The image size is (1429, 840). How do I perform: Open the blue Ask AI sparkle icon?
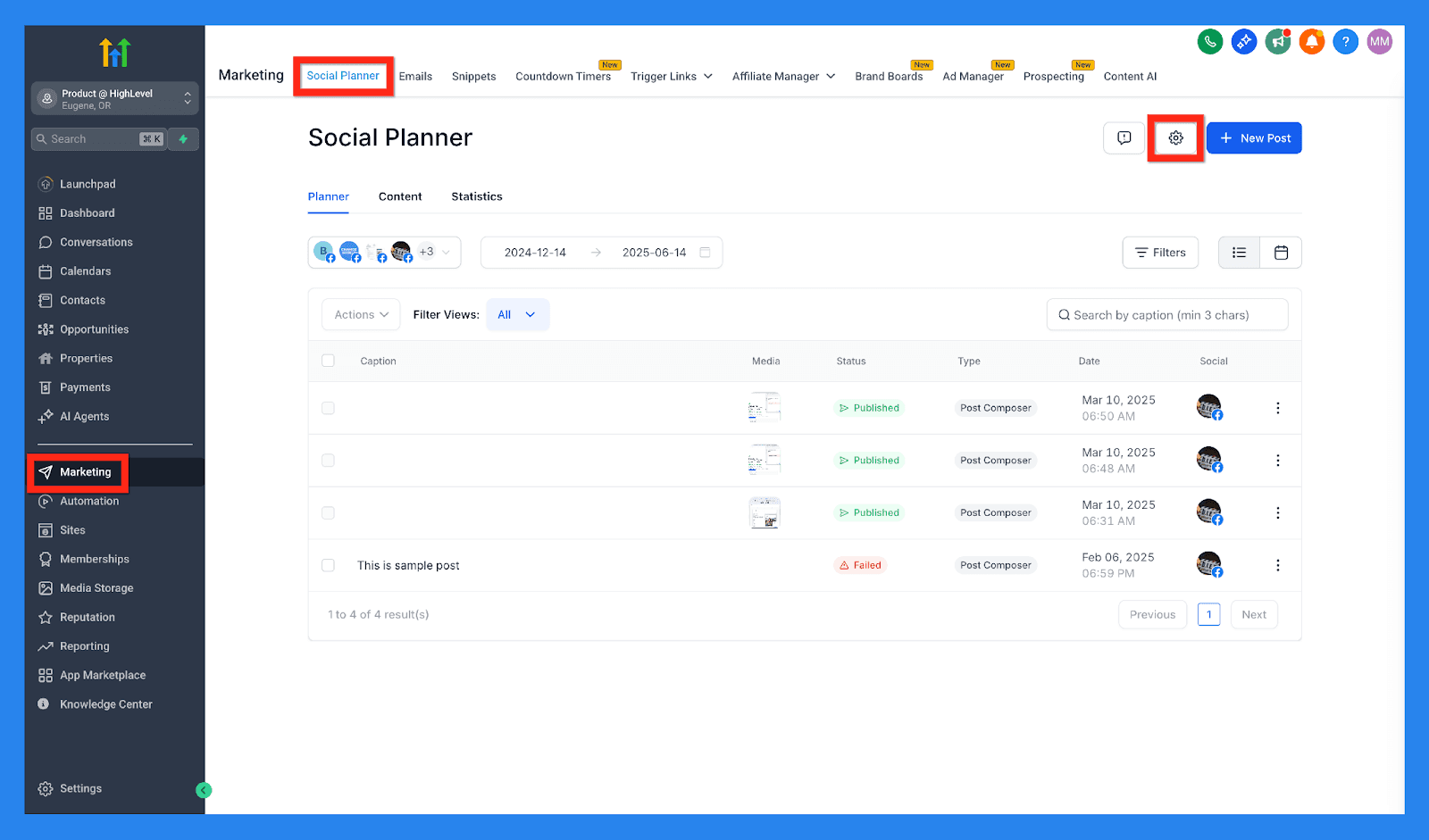[x=1243, y=41]
